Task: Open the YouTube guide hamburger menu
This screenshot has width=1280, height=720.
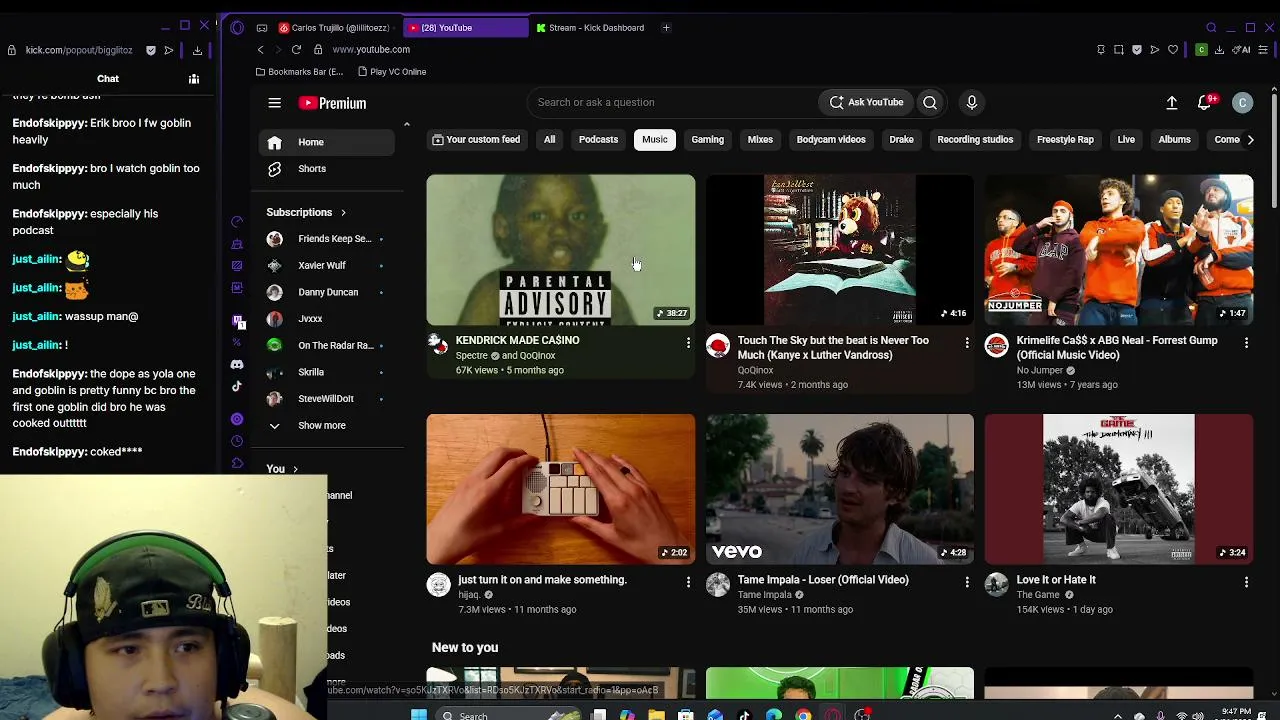Action: (x=274, y=102)
